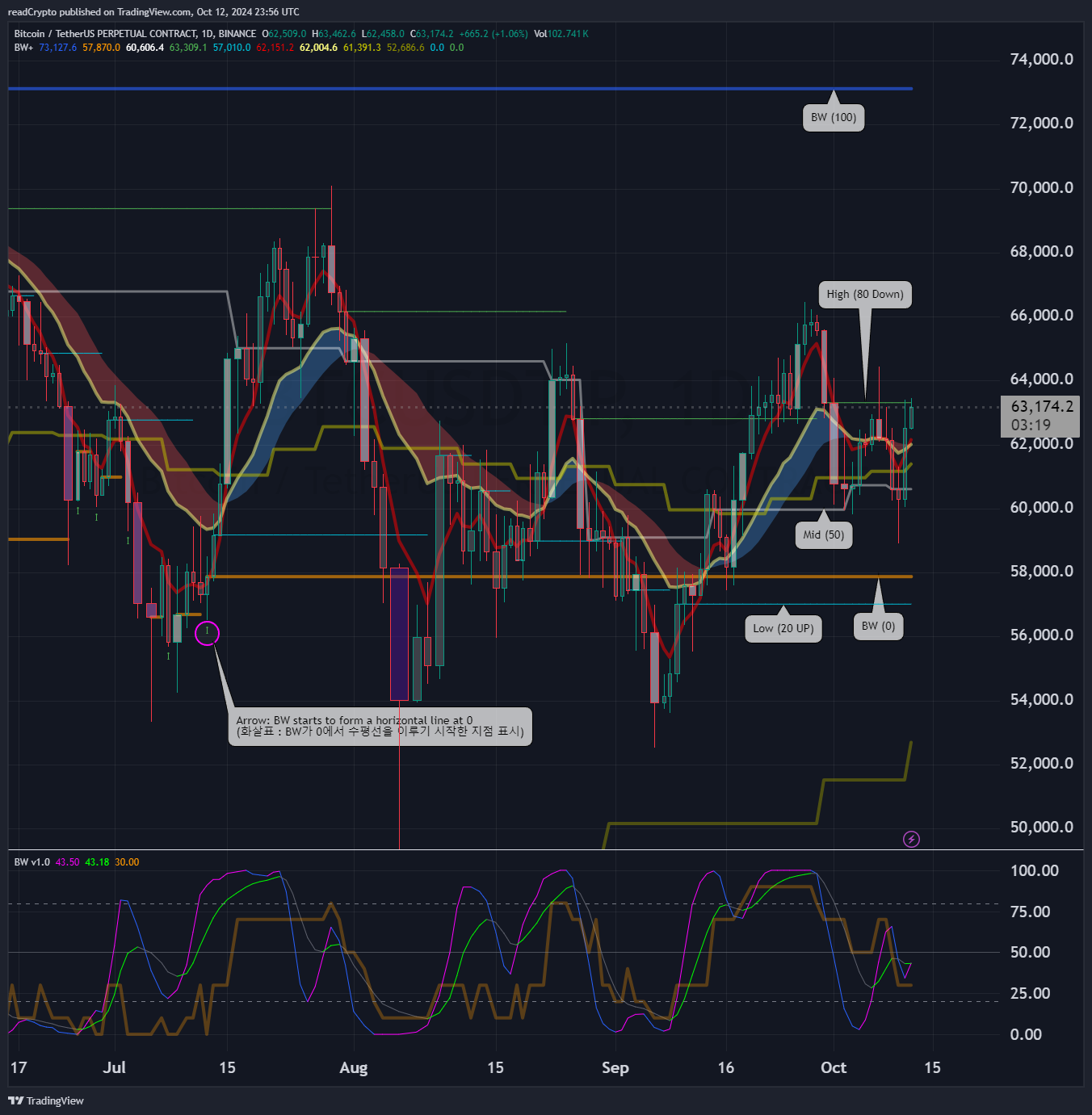Click the magenta BW v1.0 value 43.50
This screenshot has height=1115, width=1092.
[68, 862]
